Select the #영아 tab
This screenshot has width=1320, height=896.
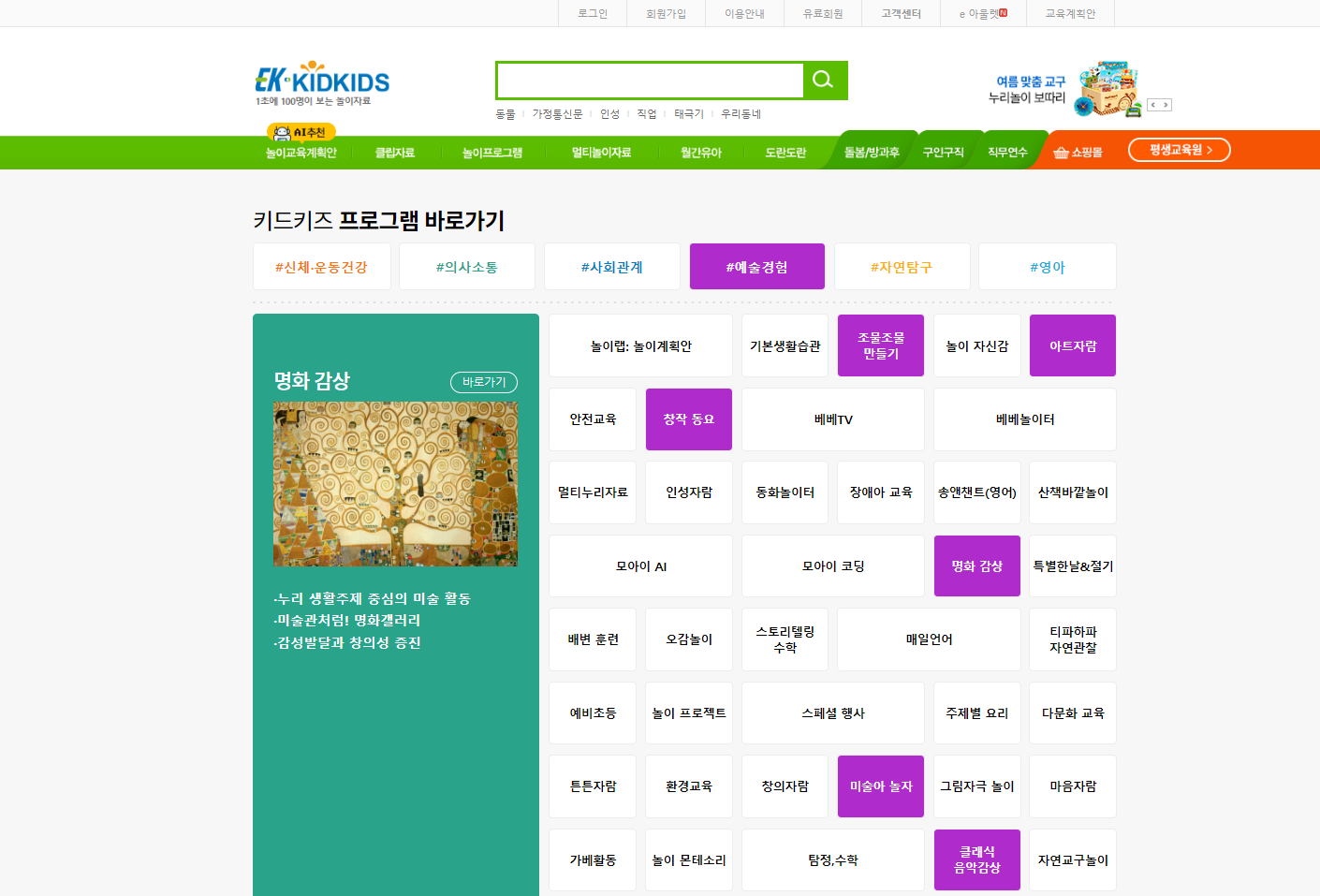point(1048,267)
